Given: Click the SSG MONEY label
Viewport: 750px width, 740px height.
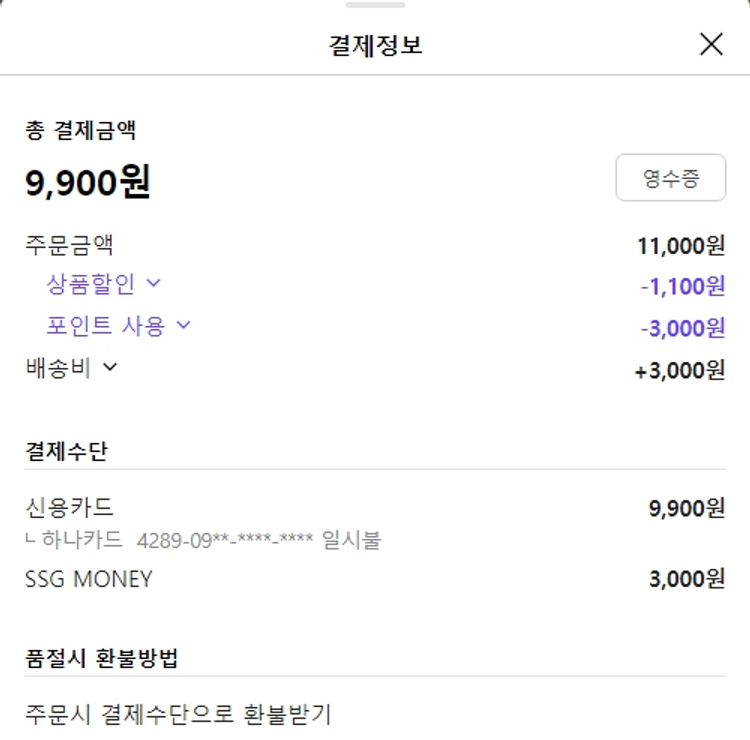Looking at the screenshot, I should (89, 578).
